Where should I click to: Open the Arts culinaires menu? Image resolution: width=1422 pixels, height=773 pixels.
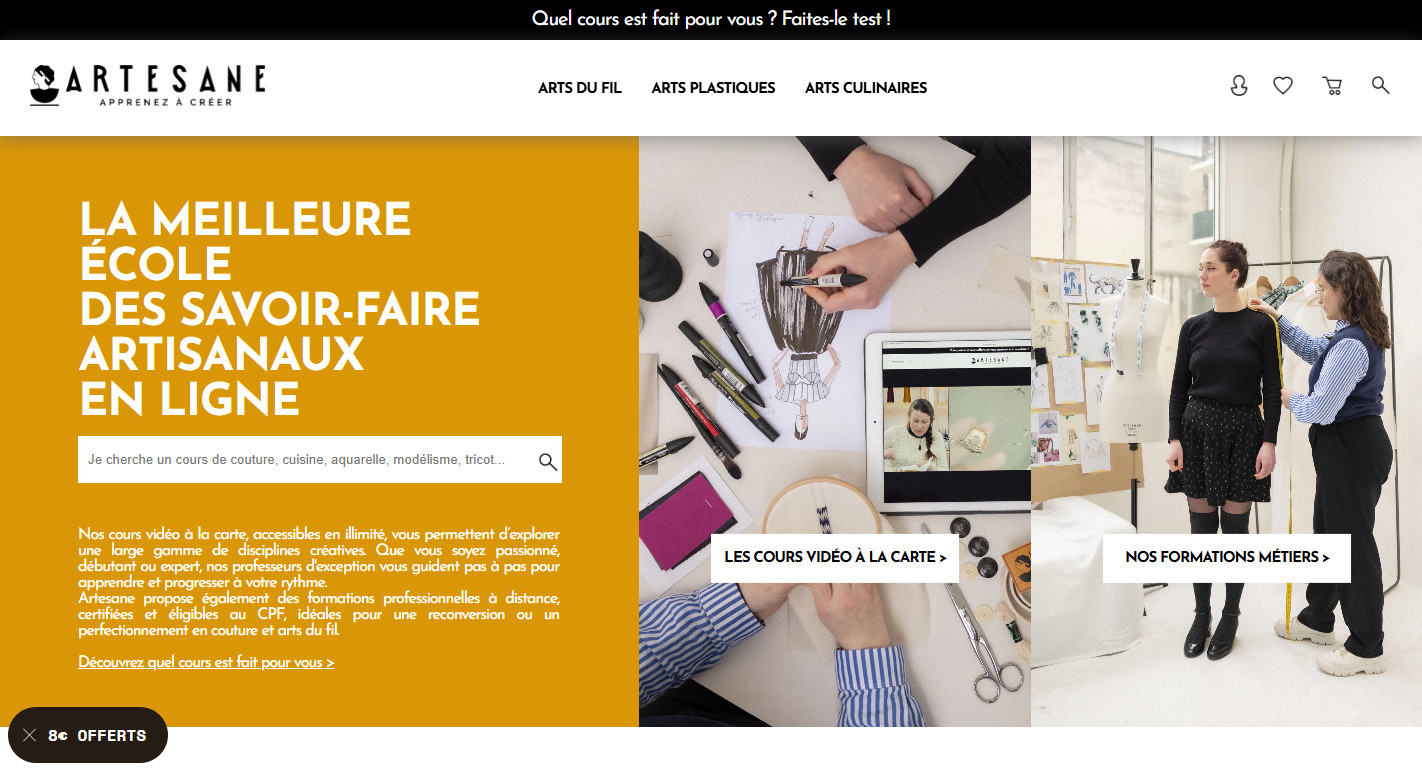(866, 88)
